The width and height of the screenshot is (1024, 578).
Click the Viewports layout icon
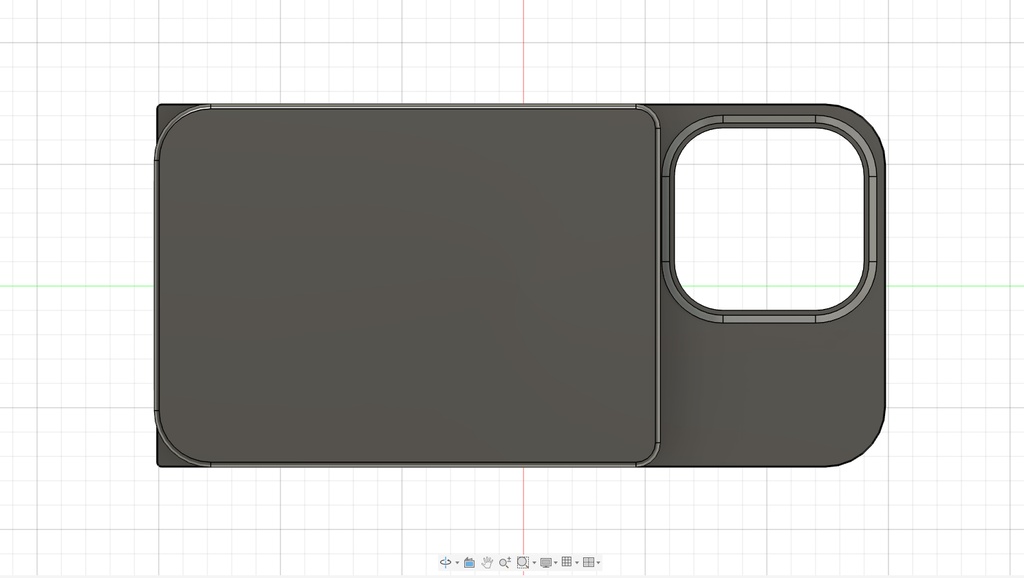click(x=588, y=562)
